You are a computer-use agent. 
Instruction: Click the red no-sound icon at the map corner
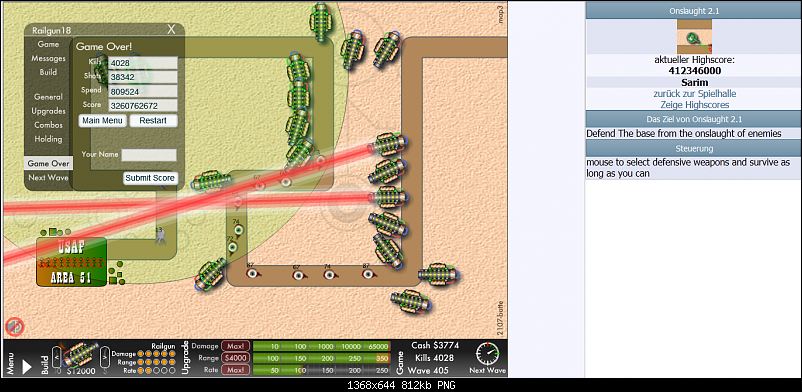[x=14, y=326]
